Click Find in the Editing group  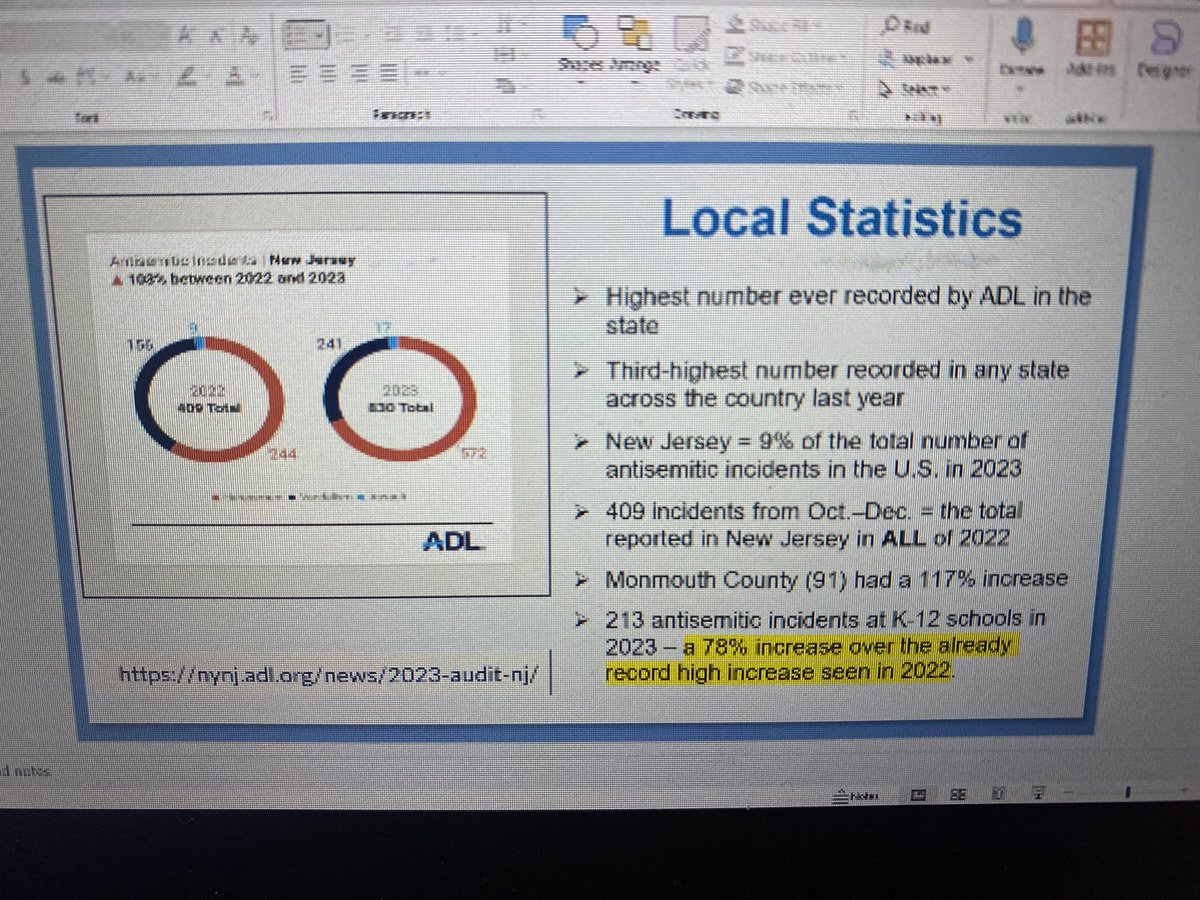point(907,26)
